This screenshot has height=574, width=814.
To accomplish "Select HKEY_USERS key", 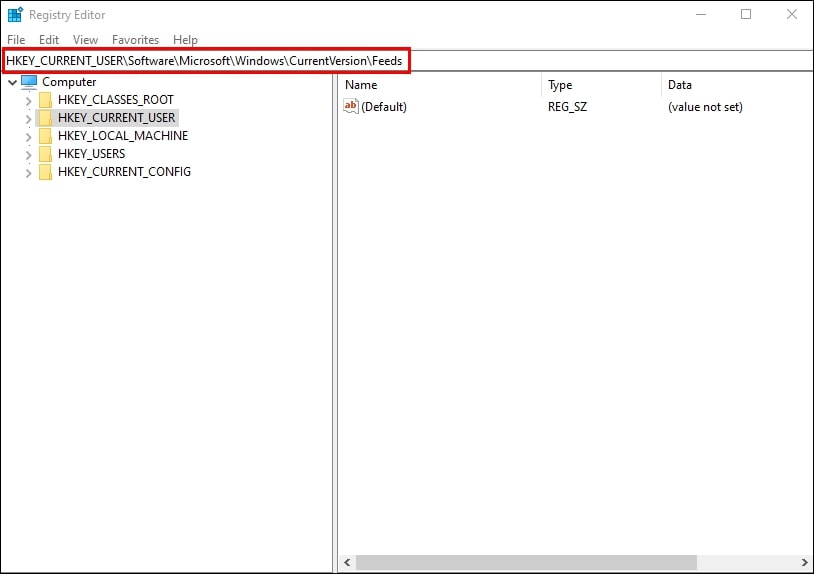I will (91, 154).
